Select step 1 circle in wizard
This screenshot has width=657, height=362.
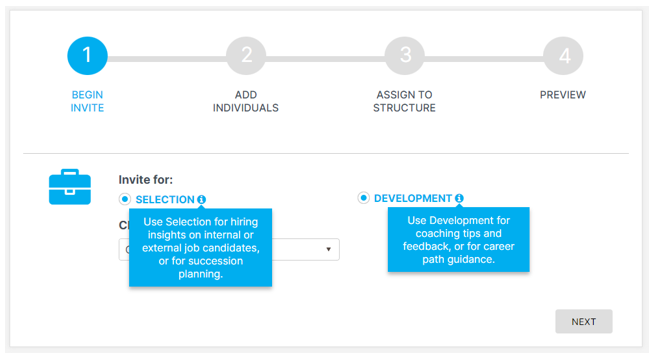[x=87, y=56]
